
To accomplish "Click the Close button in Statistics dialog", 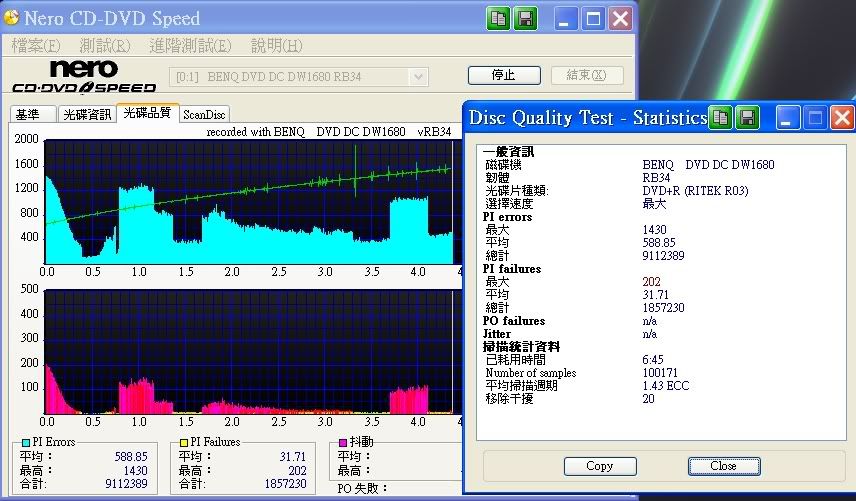I will [724, 466].
